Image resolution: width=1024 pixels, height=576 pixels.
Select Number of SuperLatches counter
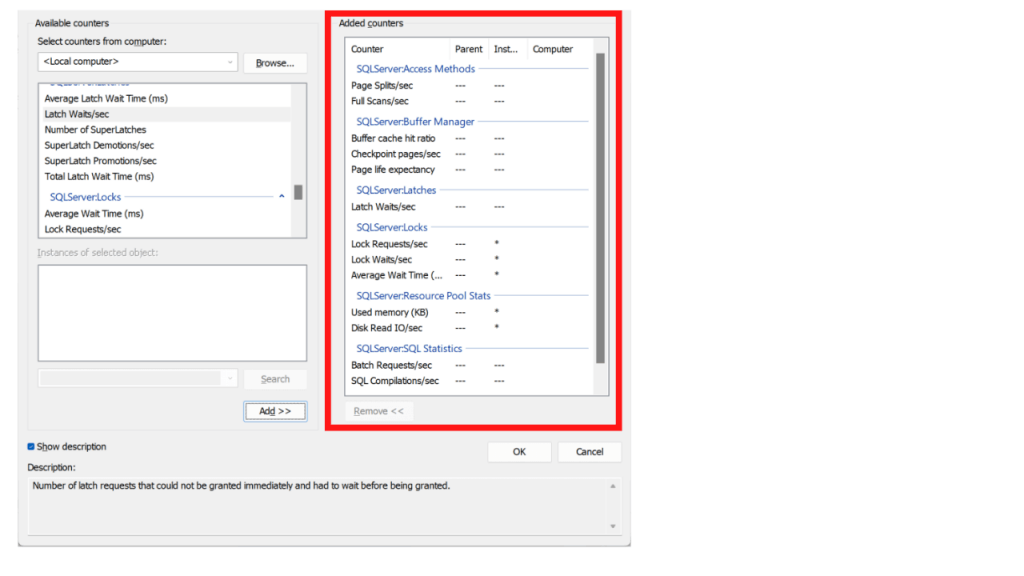click(95, 130)
